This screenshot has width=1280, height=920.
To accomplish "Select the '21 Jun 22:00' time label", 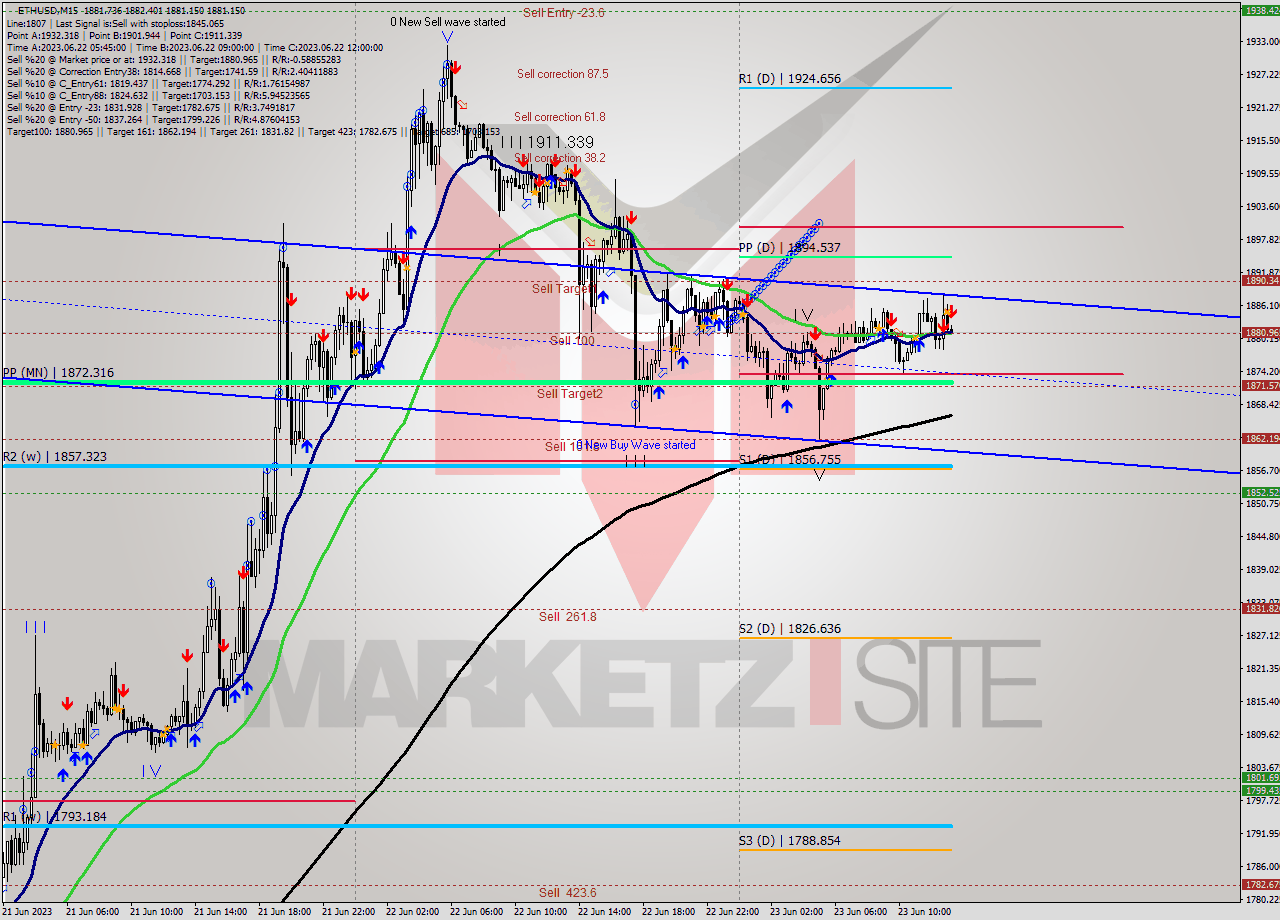I will [x=347, y=912].
